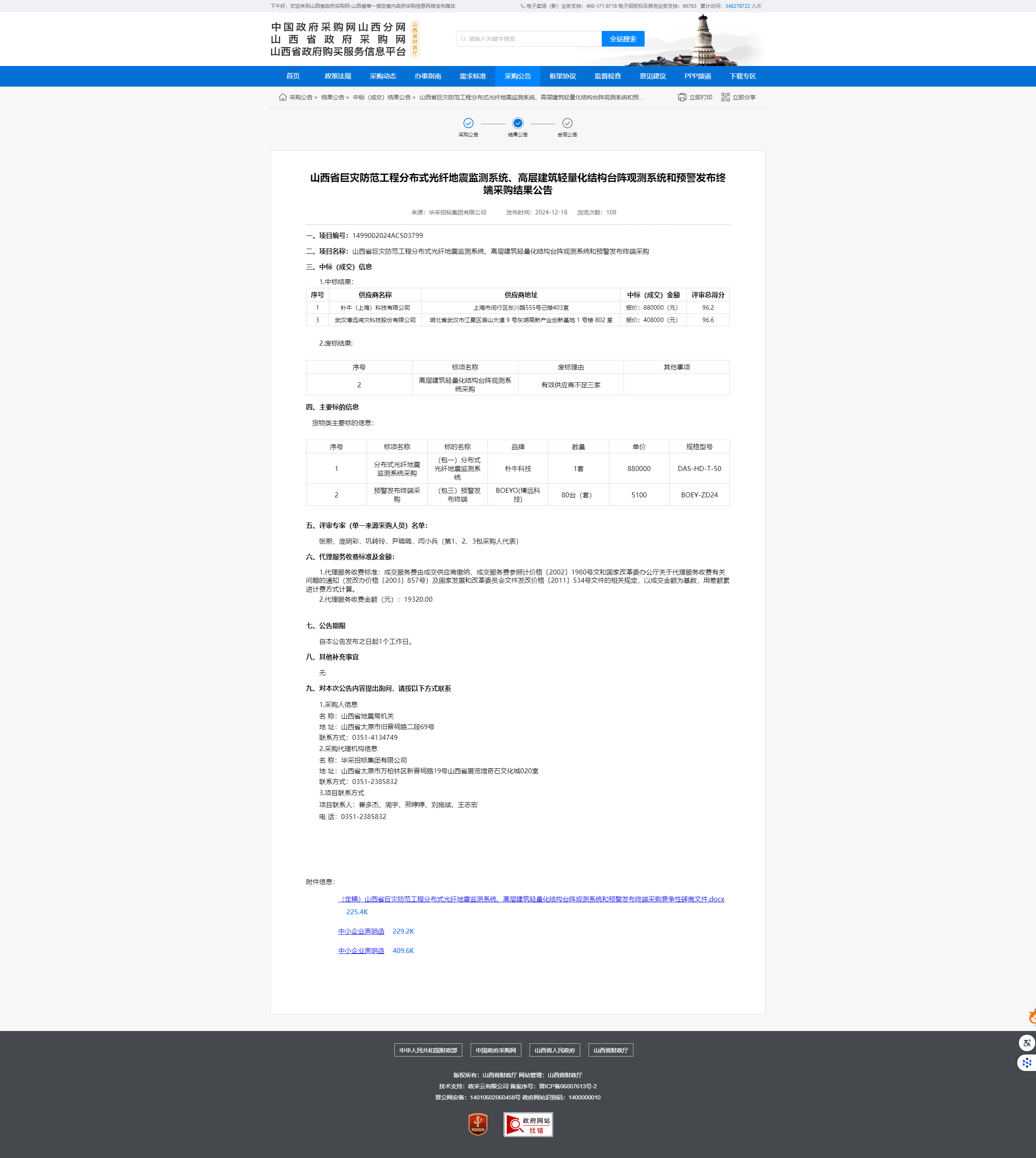
Task: Click agency fee amount 19320.00
Action: click(418, 600)
